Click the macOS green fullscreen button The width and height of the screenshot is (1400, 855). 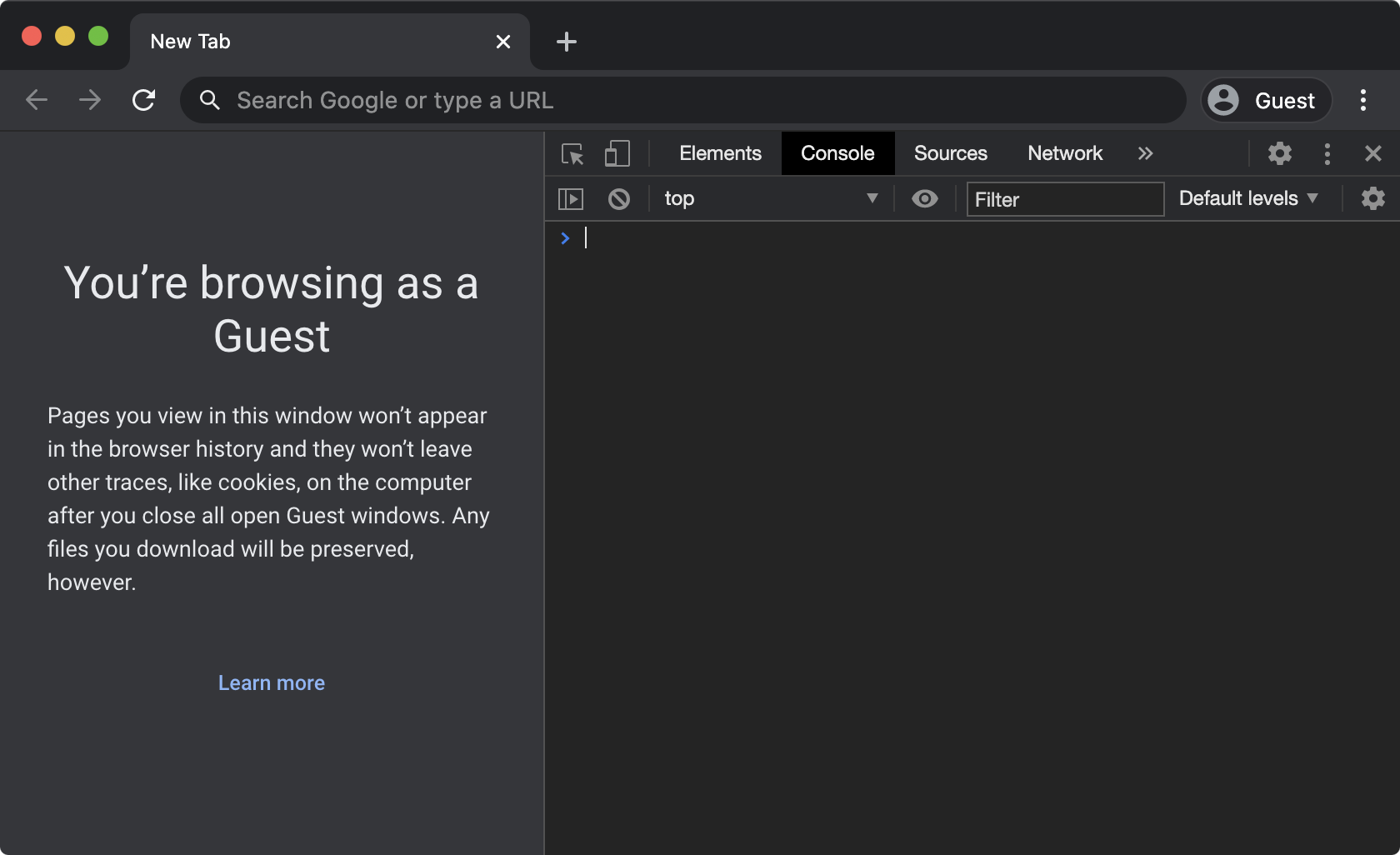[98, 36]
